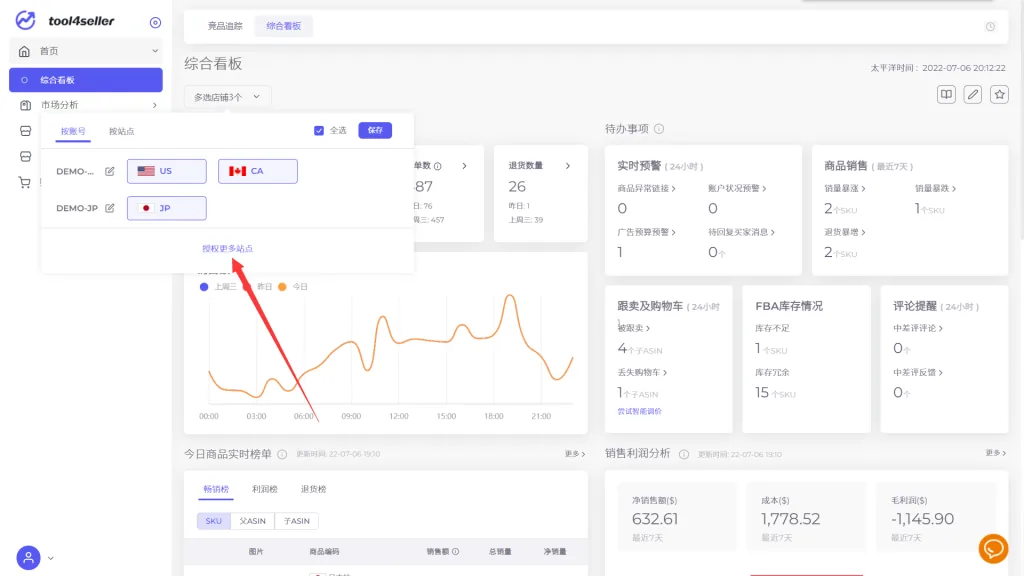Open 被跟卖 link
The width and height of the screenshot is (1024, 576).
tap(633, 328)
